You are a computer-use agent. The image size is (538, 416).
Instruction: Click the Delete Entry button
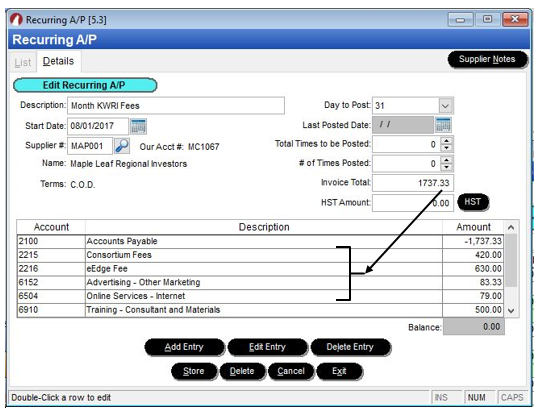350,347
